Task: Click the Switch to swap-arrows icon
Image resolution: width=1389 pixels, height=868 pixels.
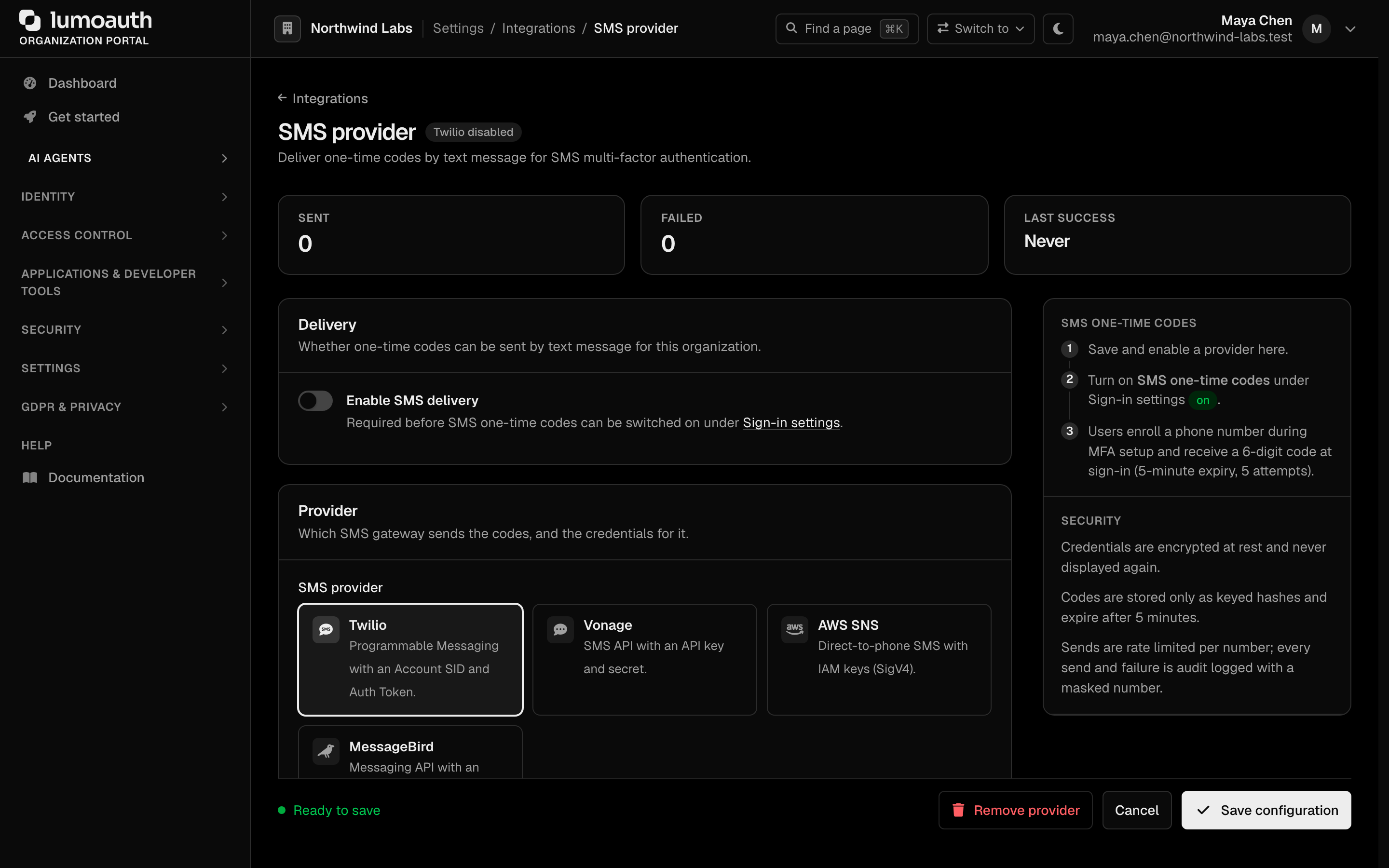Action: (942, 28)
